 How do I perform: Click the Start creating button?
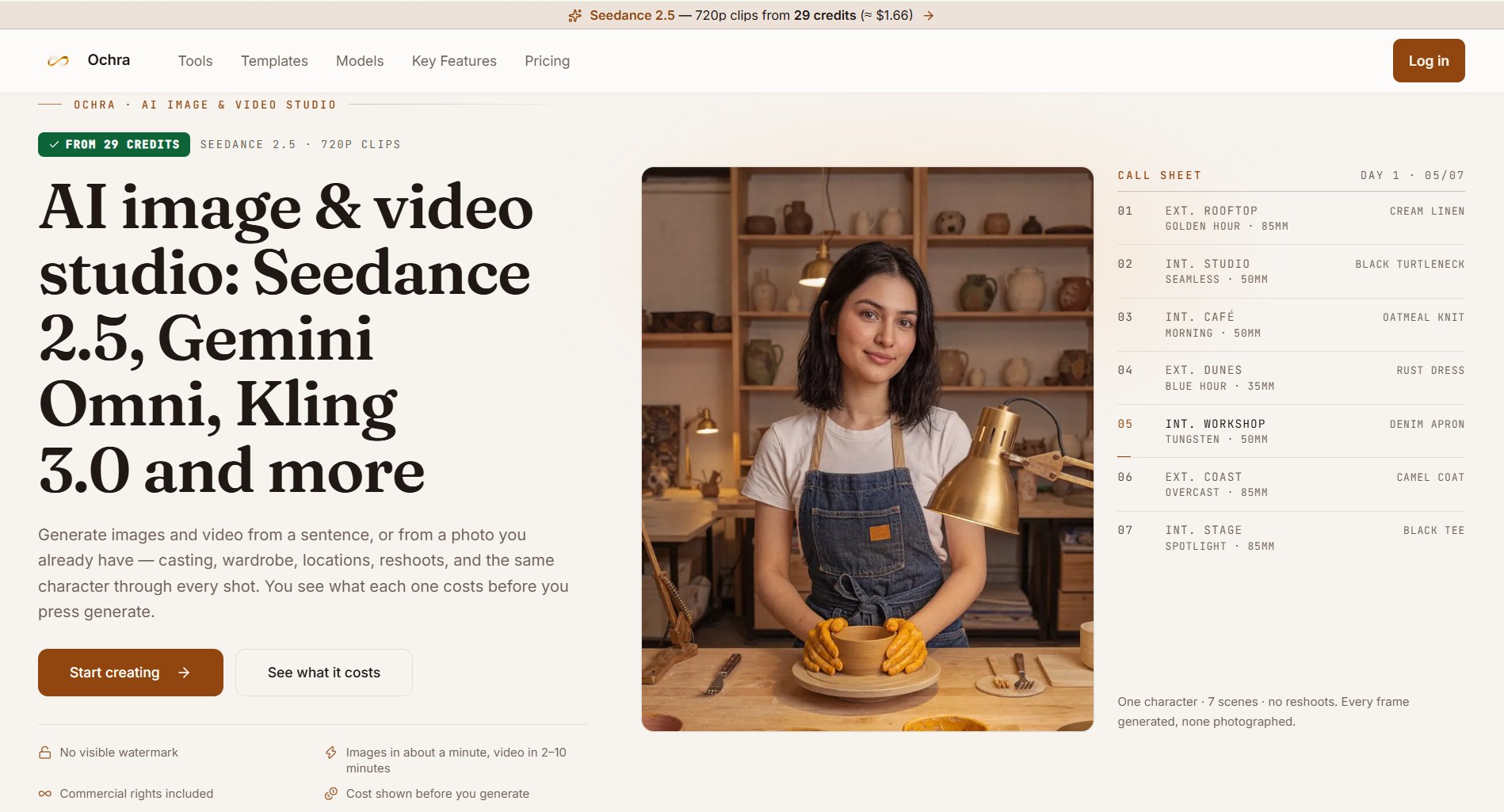click(x=131, y=673)
